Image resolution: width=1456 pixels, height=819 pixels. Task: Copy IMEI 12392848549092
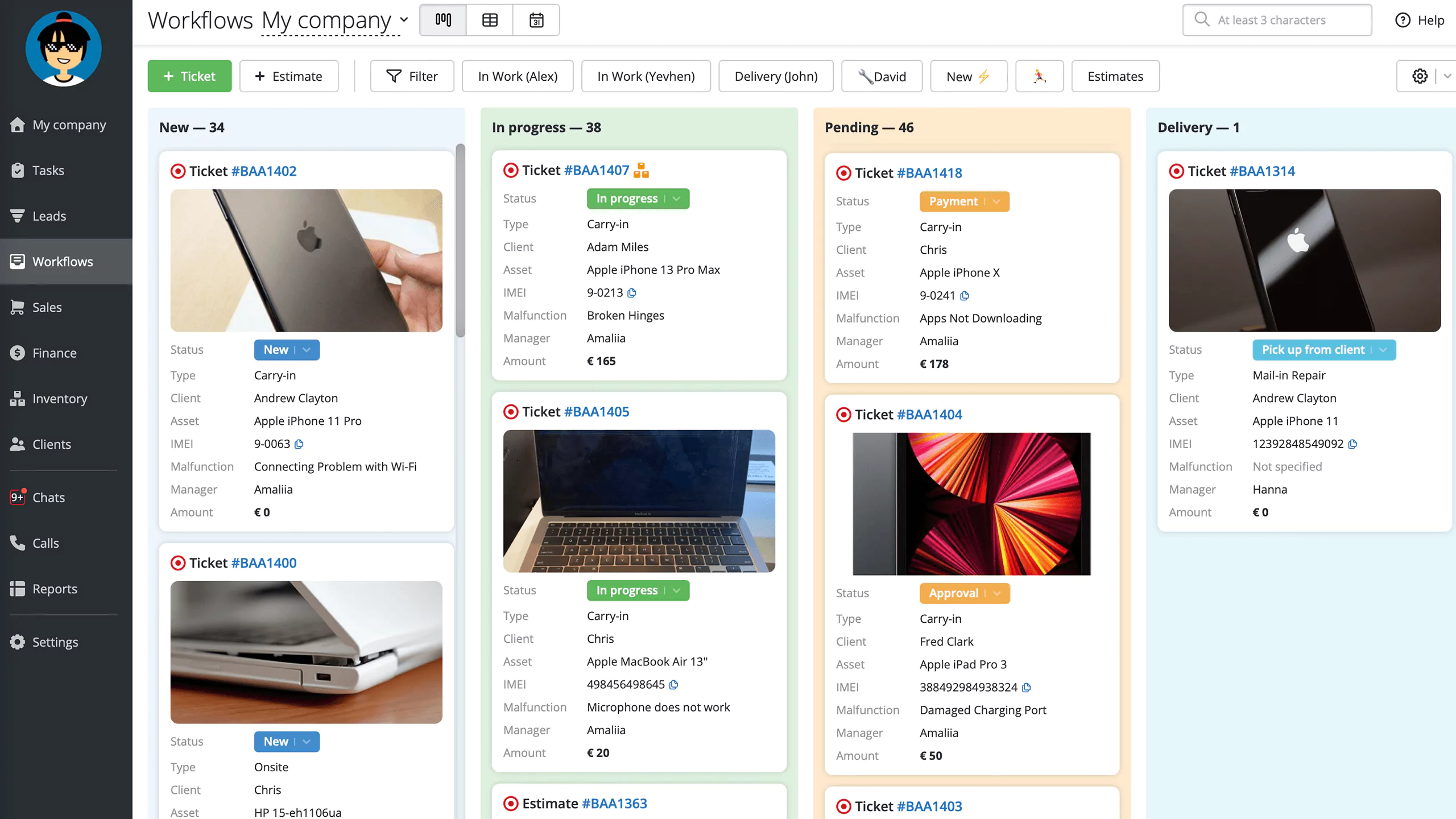point(1352,444)
